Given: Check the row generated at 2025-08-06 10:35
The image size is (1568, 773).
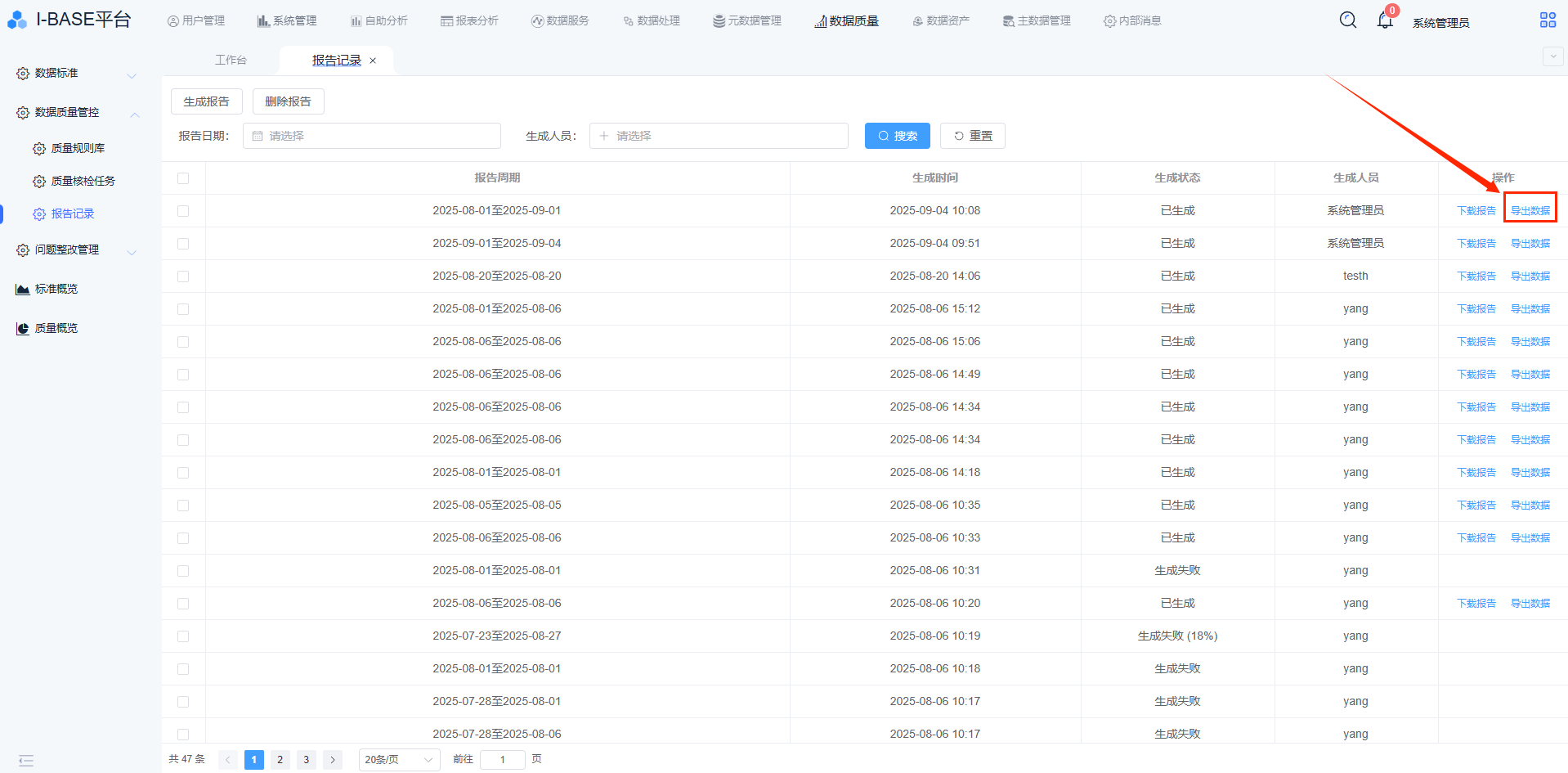Looking at the screenshot, I should coord(183,506).
